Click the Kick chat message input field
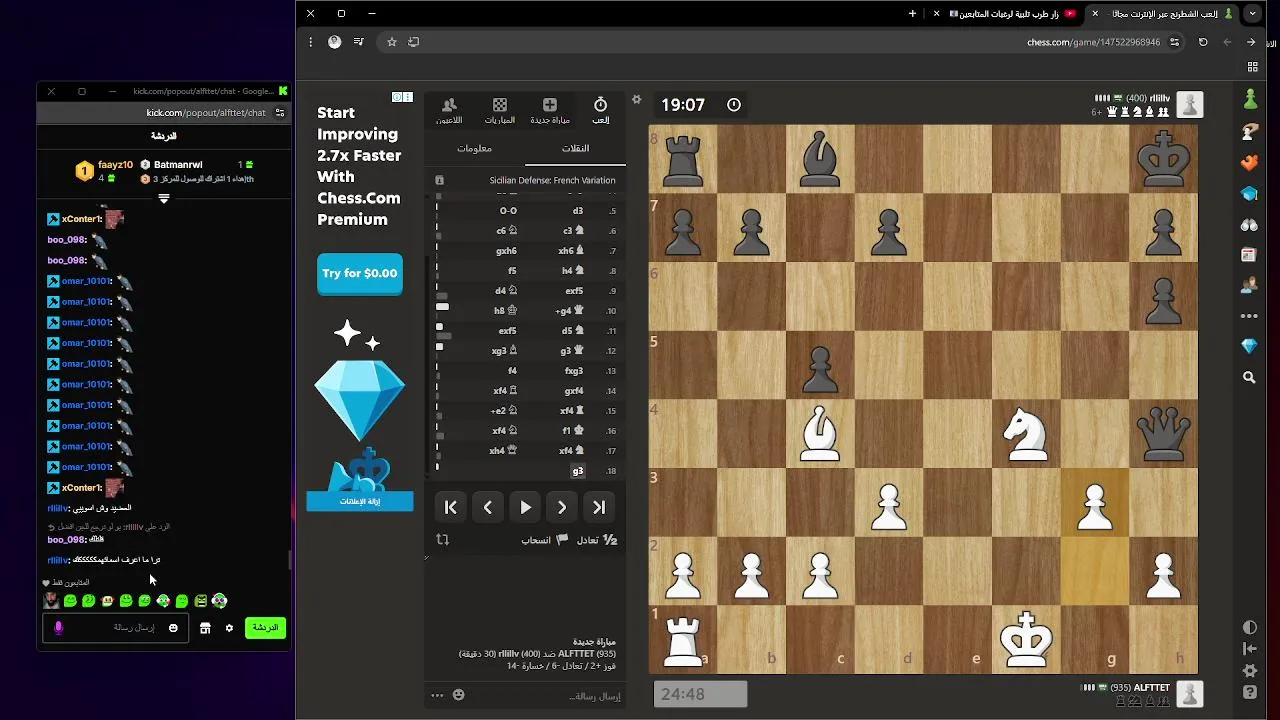The image size is (1280, 720). [x=115, y=628]
